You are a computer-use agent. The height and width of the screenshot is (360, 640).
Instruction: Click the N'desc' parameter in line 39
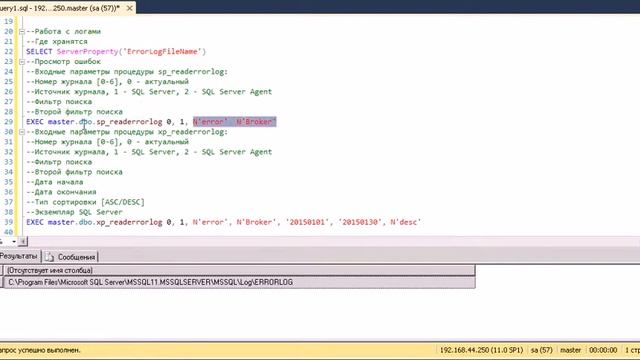(405, 222)
